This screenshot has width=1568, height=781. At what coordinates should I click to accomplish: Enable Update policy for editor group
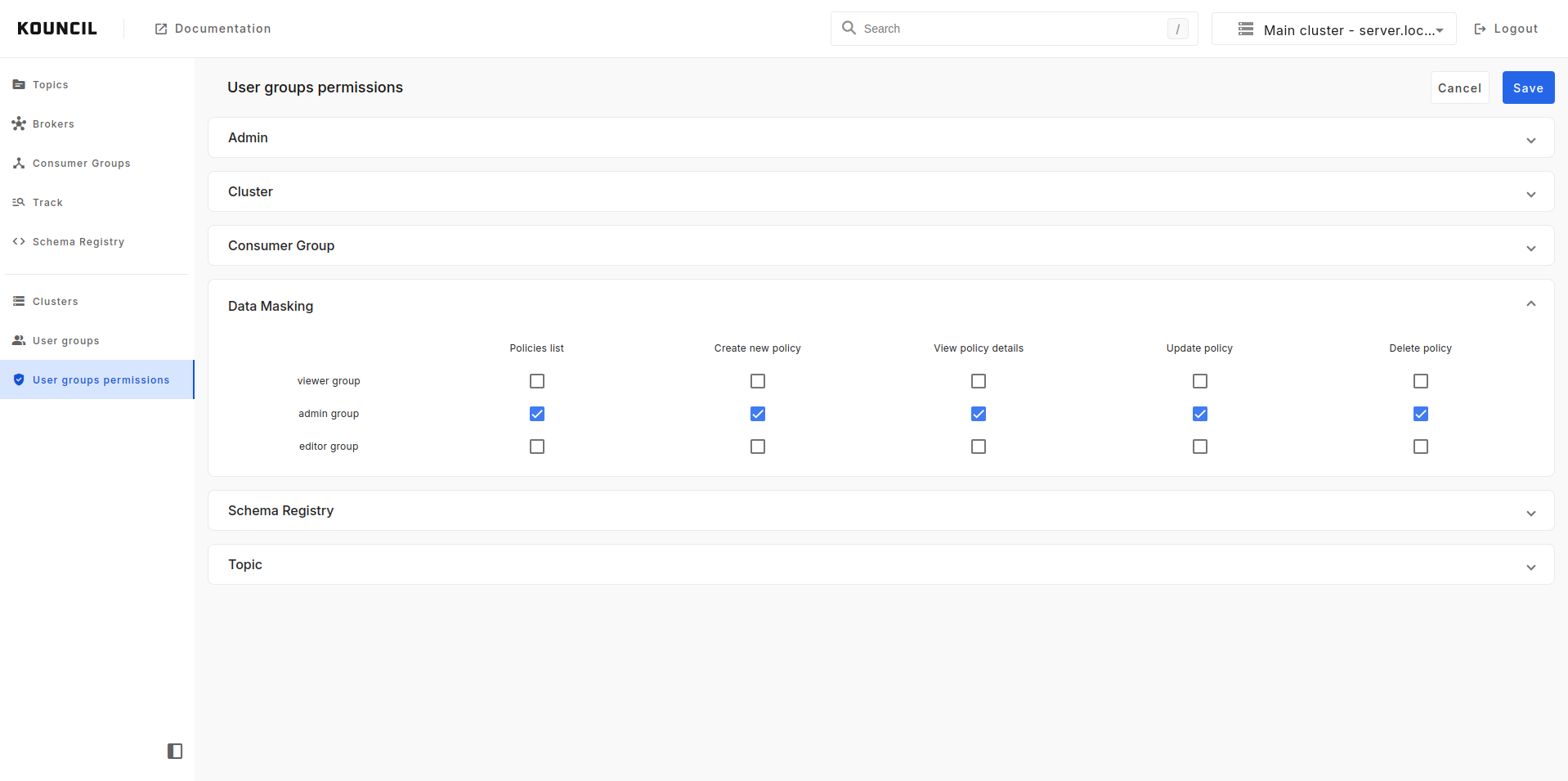click(x=1199, y=447)
